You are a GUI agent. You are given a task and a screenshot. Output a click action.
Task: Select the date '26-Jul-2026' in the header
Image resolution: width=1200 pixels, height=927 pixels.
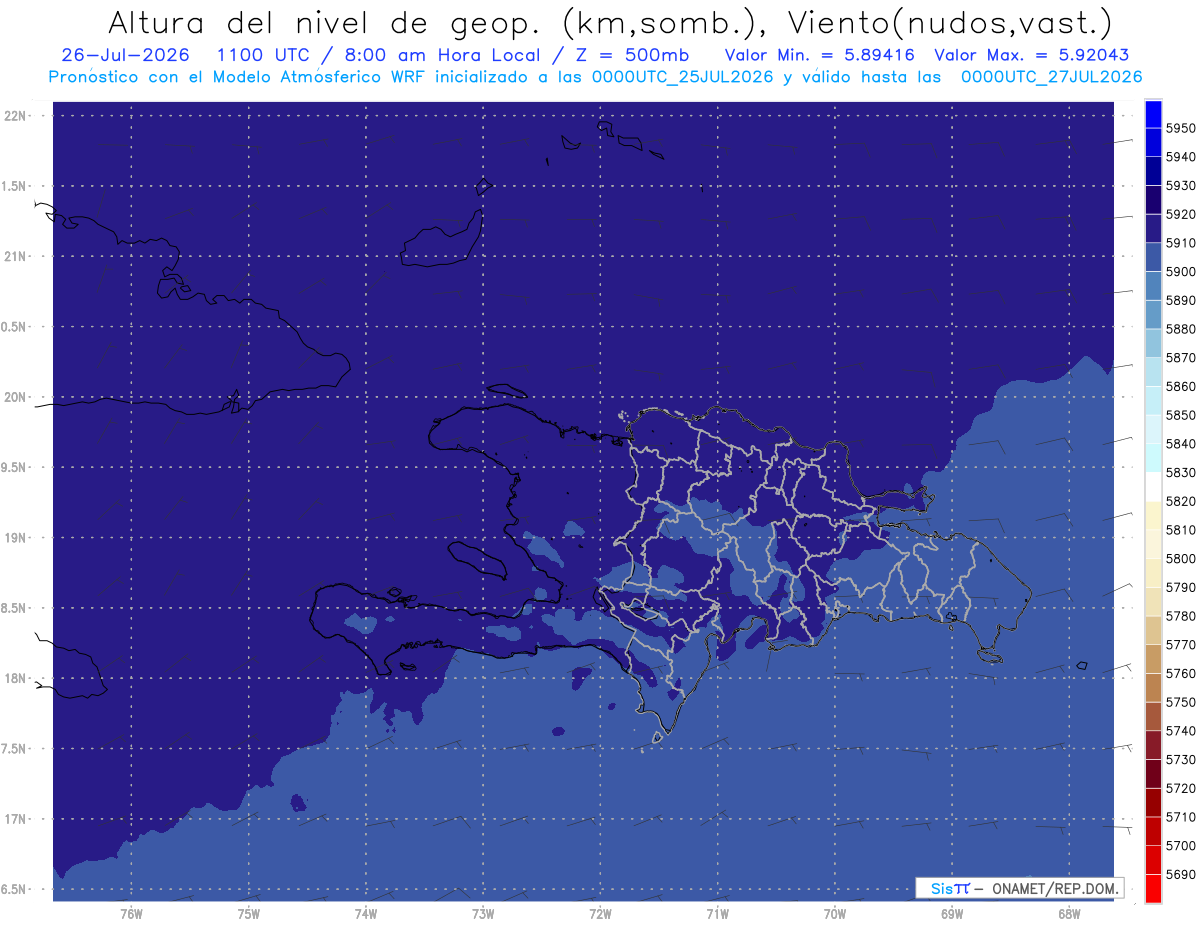click(x=125, y=55)
